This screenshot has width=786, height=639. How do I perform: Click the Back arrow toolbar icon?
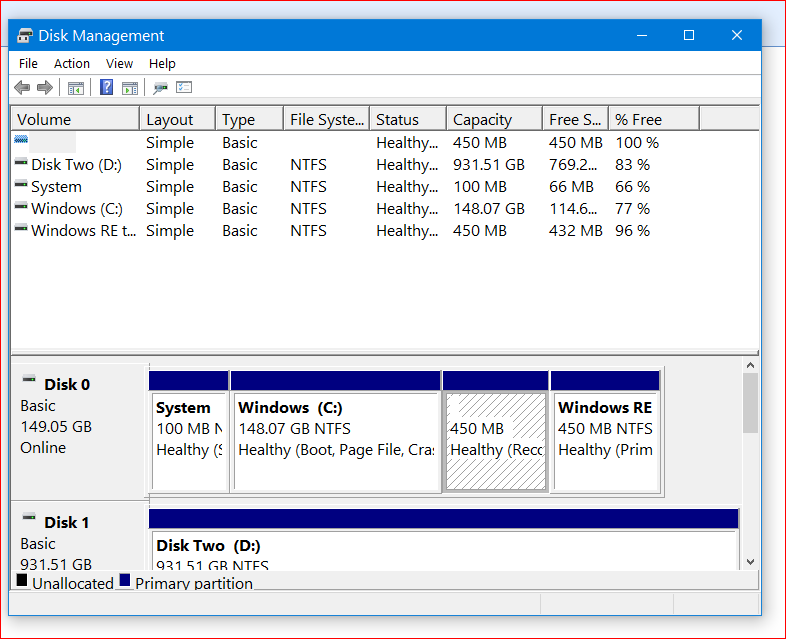click(22, 88)
